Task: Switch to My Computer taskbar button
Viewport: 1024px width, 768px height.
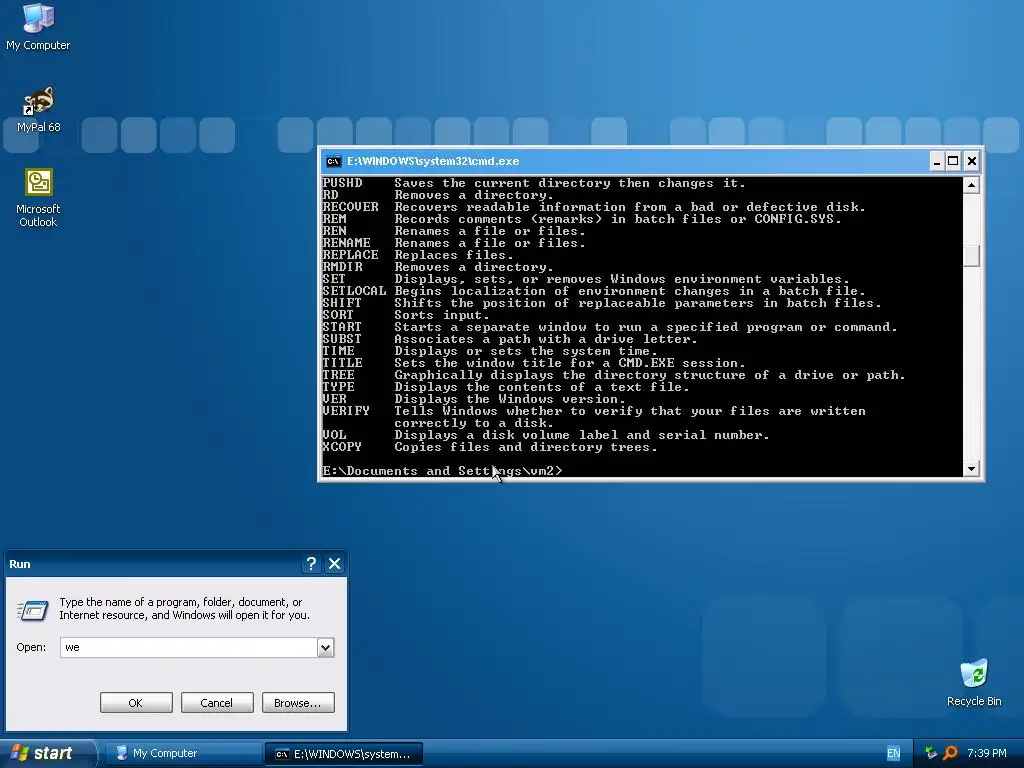Action: coord(183,753)
